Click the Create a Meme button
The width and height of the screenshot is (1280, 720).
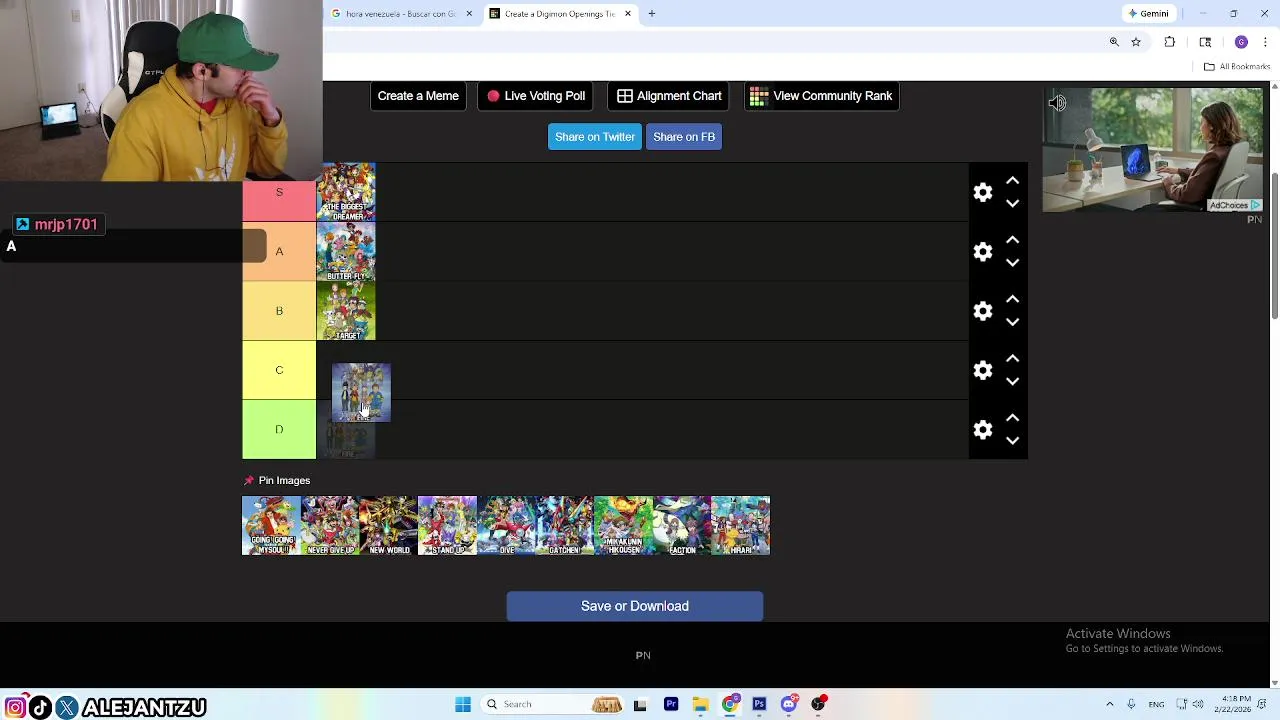[x=418, y=96]
